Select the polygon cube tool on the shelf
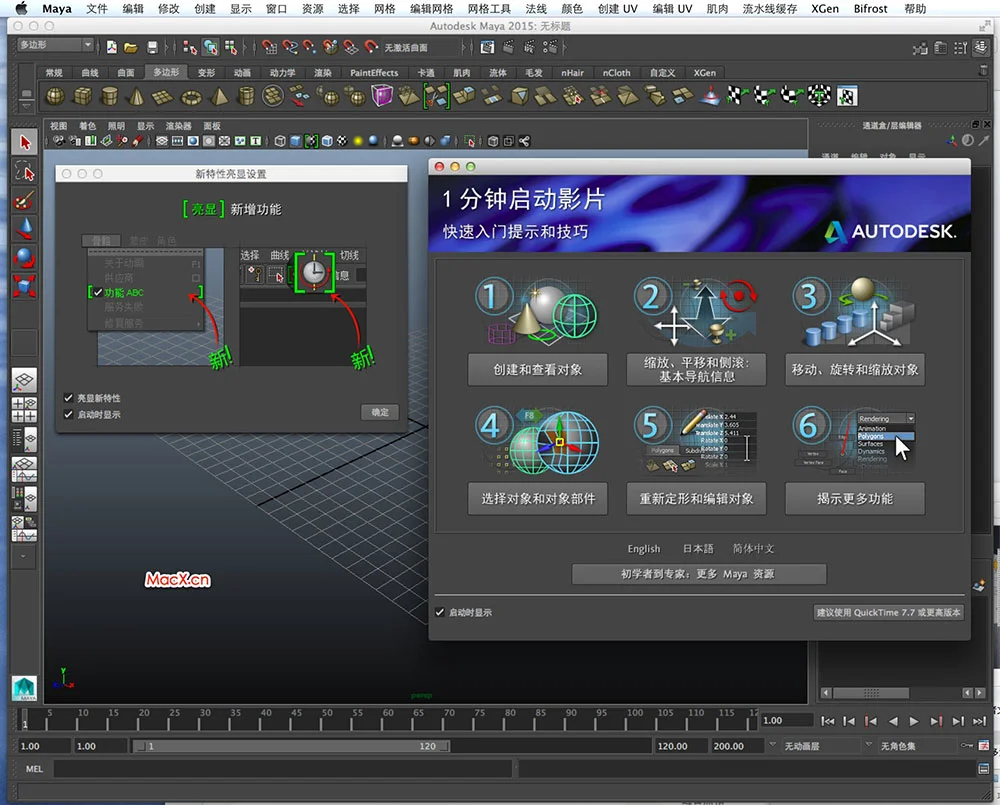The width and height of the screenshot is (1000, 805). tap(83, 95)
